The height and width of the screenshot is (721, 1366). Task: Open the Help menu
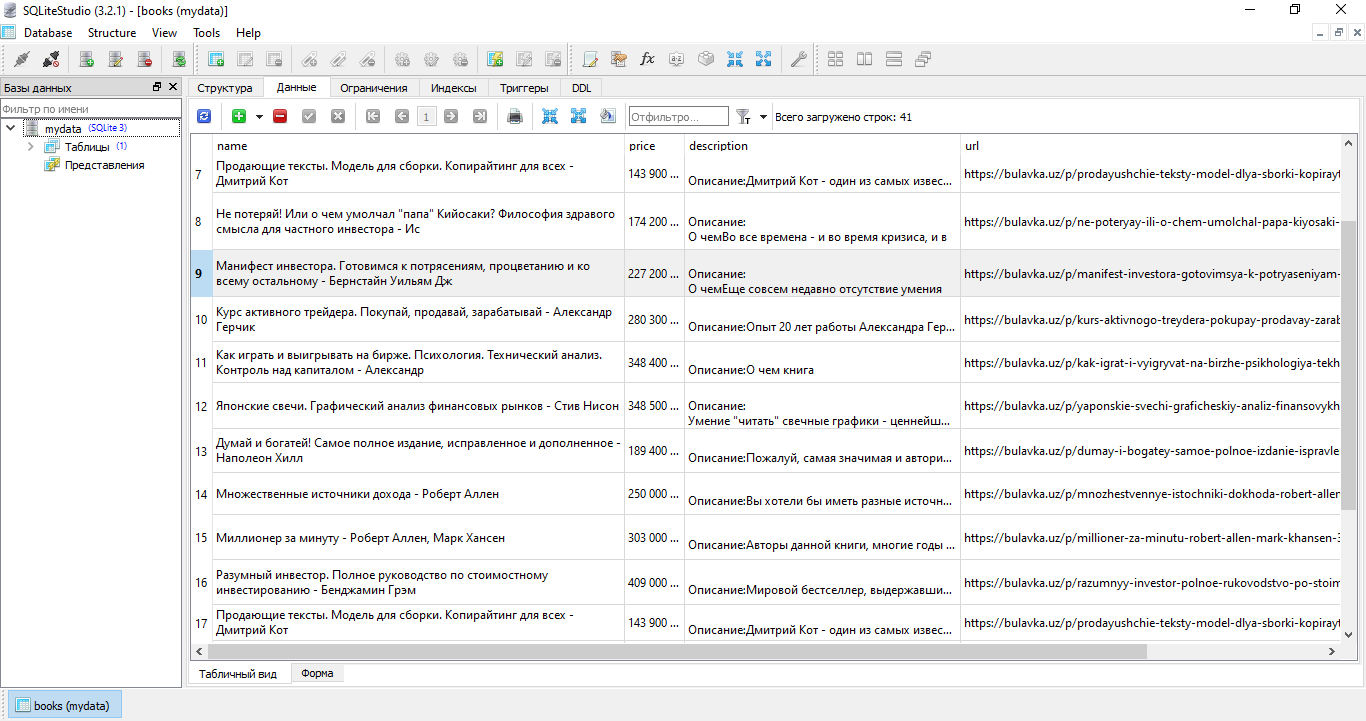[248, 33]
